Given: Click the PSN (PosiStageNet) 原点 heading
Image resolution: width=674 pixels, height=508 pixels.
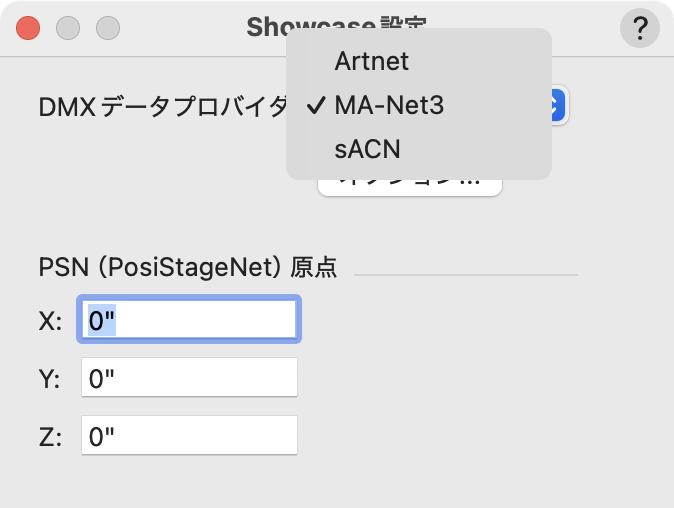Looking at the screenshot, I should 187,267.
